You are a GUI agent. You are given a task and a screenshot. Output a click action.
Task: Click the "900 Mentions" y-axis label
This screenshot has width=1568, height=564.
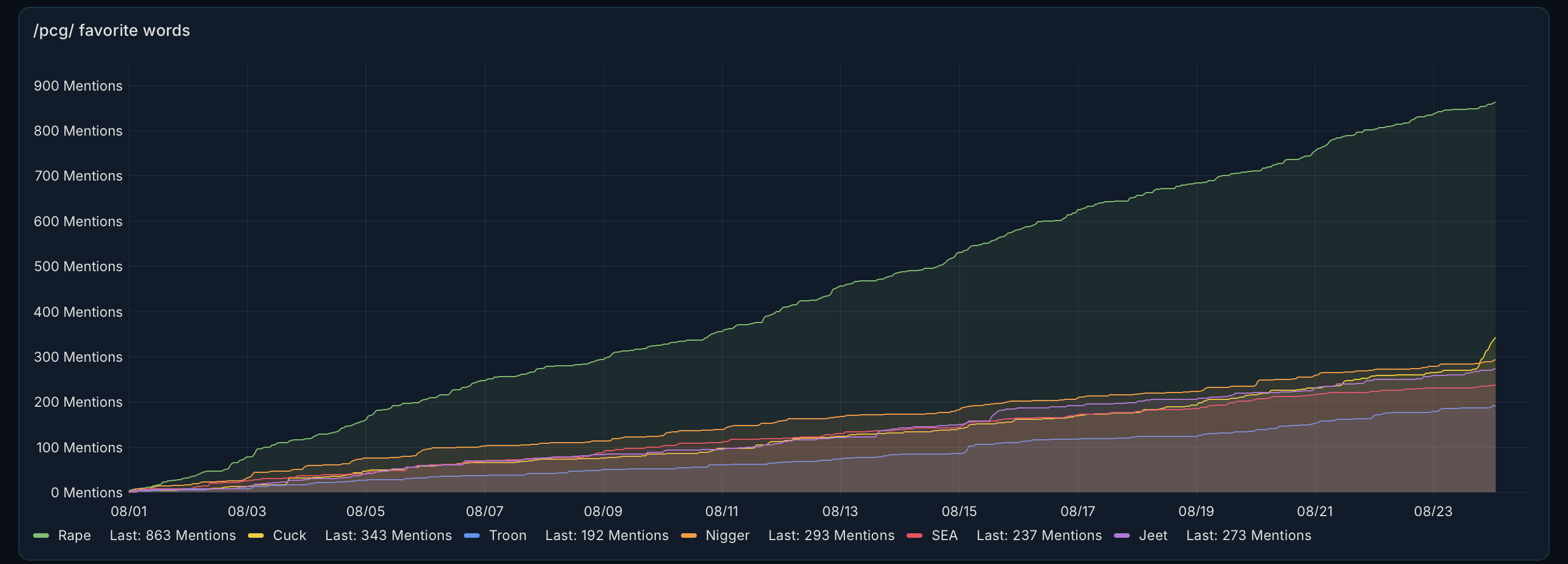click(x=78, y=86)
